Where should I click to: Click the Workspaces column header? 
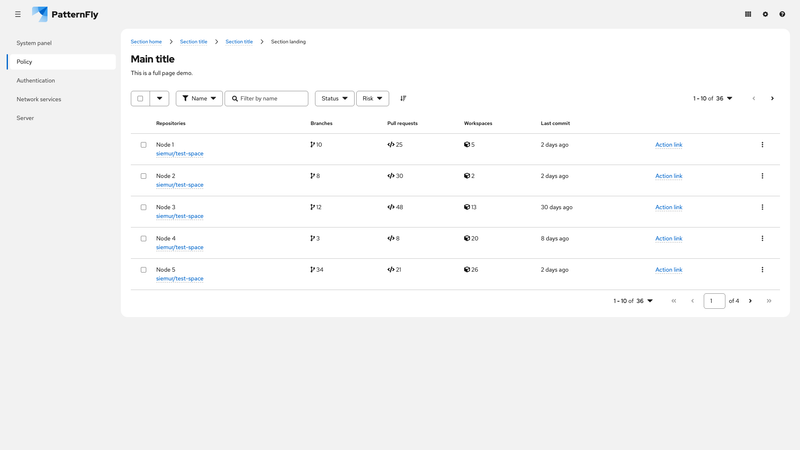pos(478,123)
